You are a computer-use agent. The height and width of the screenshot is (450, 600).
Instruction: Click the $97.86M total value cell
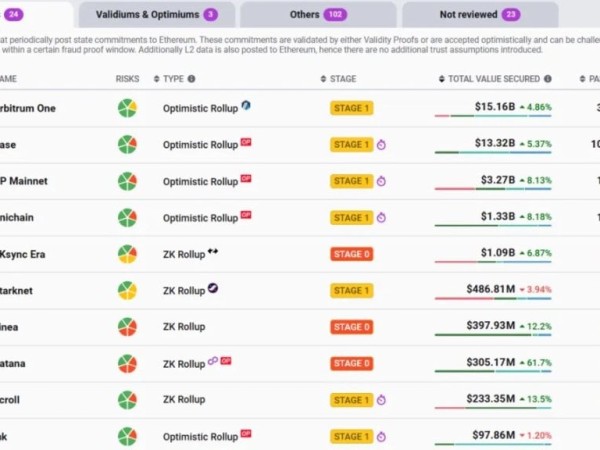(x=494, y=435)
